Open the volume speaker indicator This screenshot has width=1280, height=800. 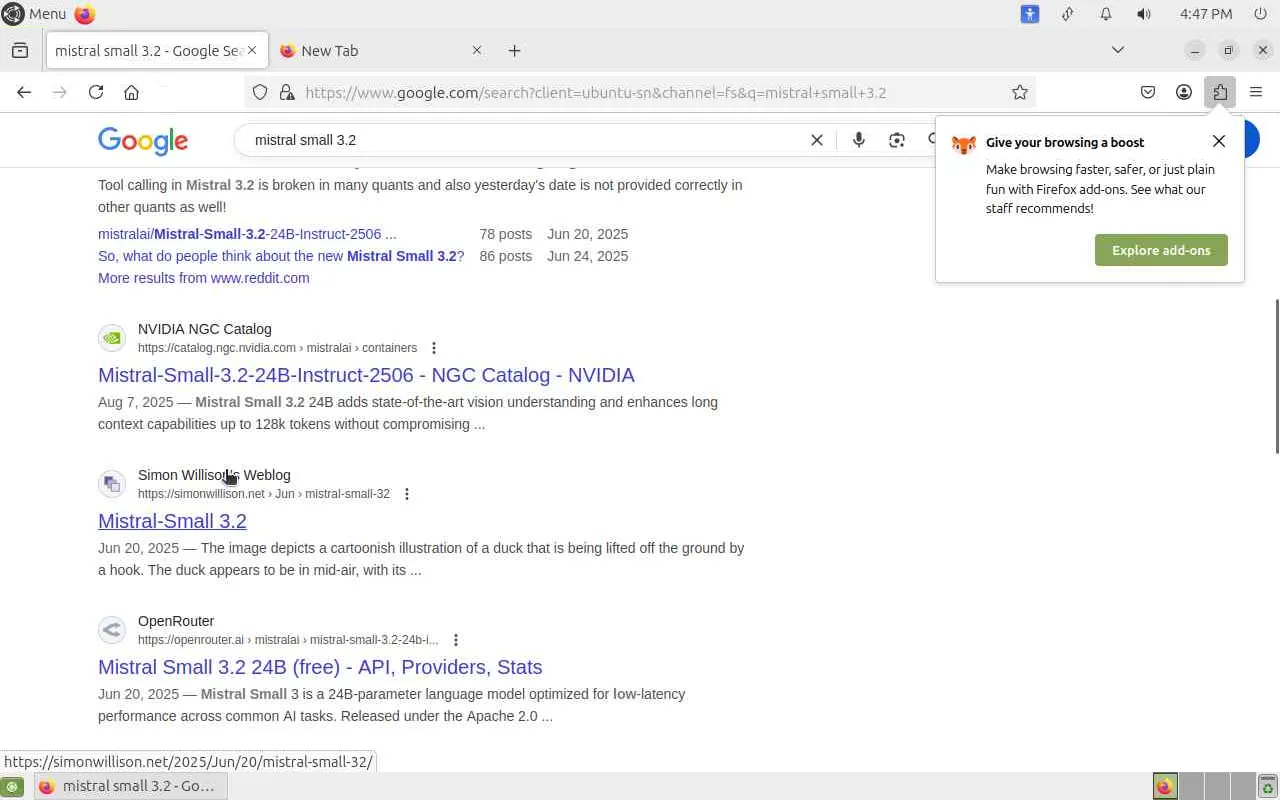(1144, 14)
